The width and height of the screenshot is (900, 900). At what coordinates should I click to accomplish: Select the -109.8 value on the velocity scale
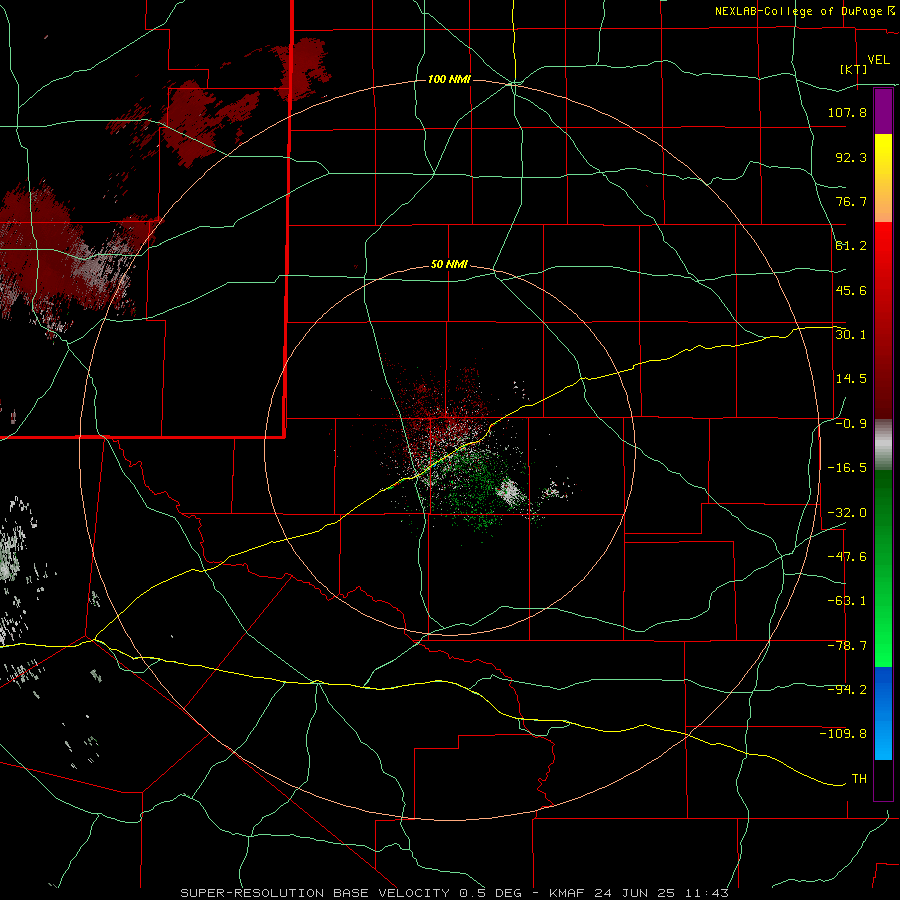pos(843,734)
